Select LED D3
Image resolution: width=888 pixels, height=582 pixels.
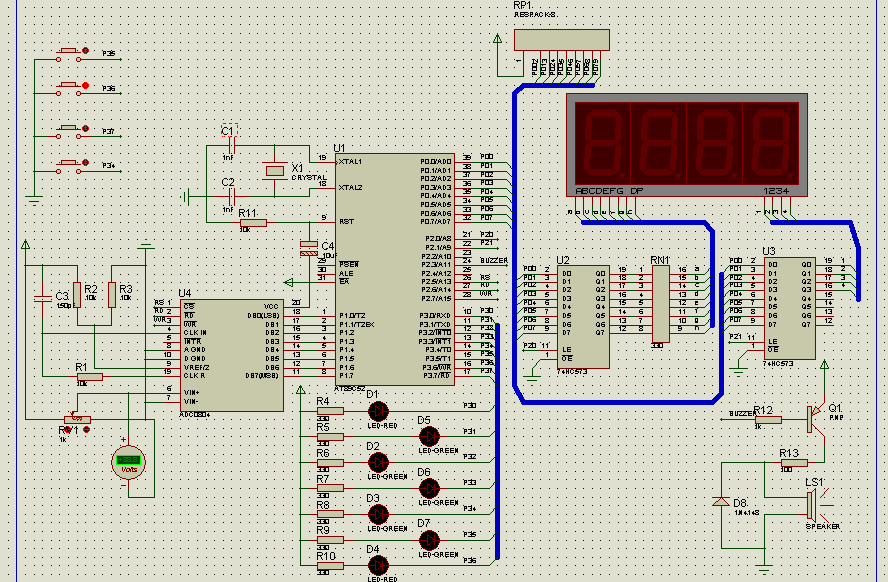[x=378, y=514]
